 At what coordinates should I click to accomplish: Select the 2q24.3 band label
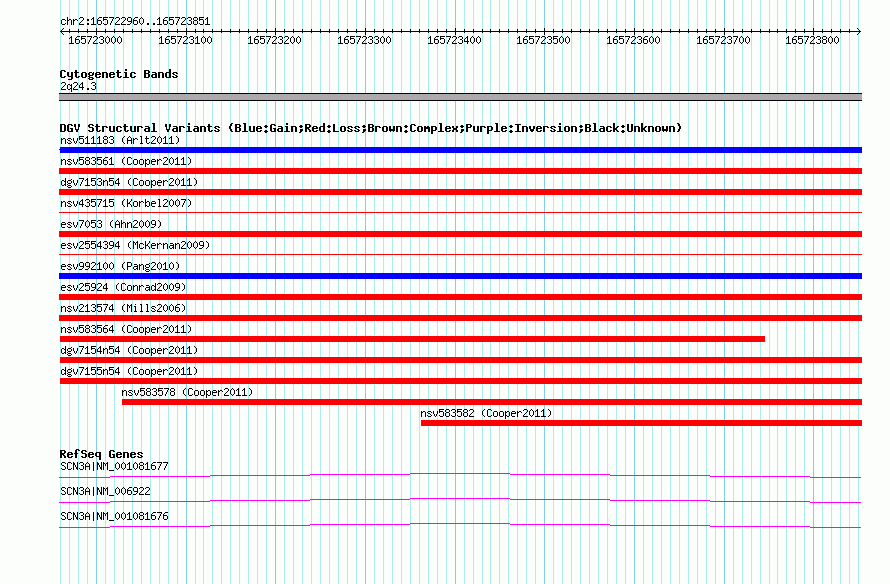point(78,86)
